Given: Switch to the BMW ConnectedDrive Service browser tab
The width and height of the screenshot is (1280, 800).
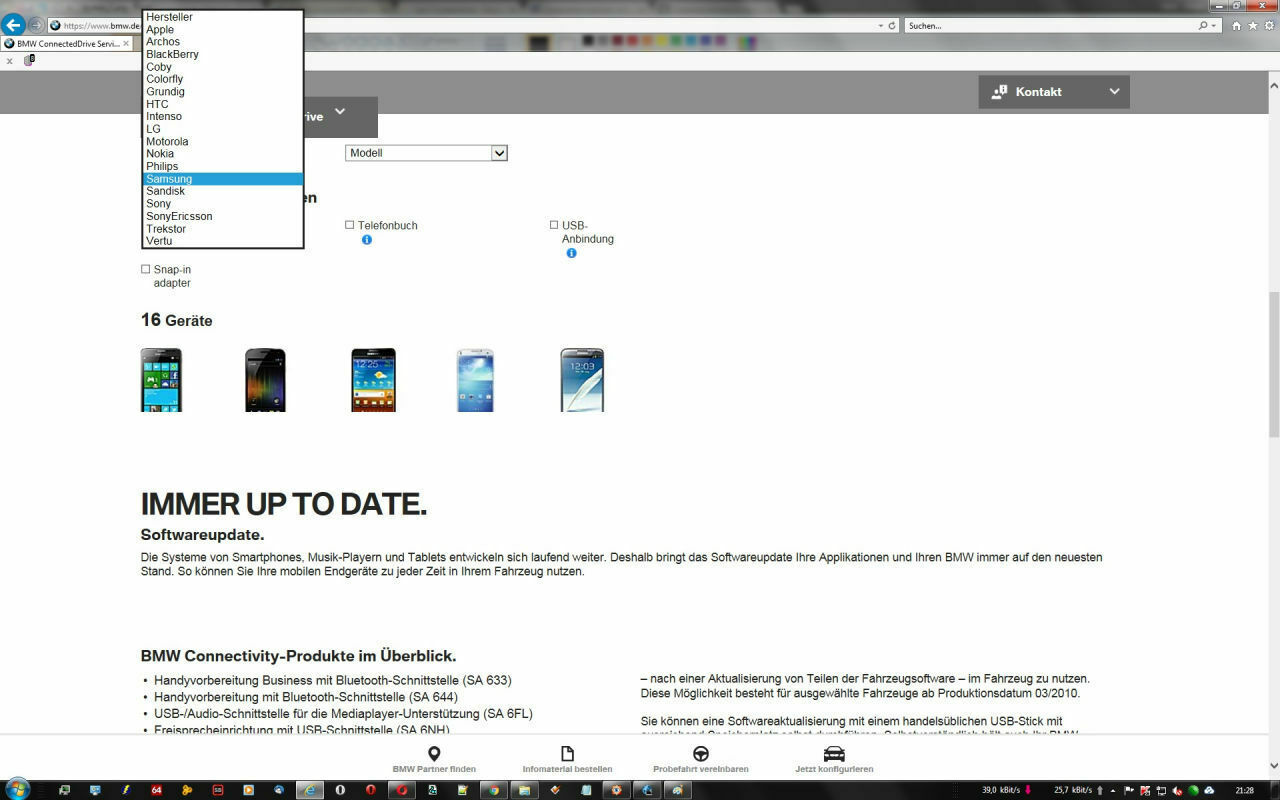Looking at the screenshot, I should tap(65, 43).
